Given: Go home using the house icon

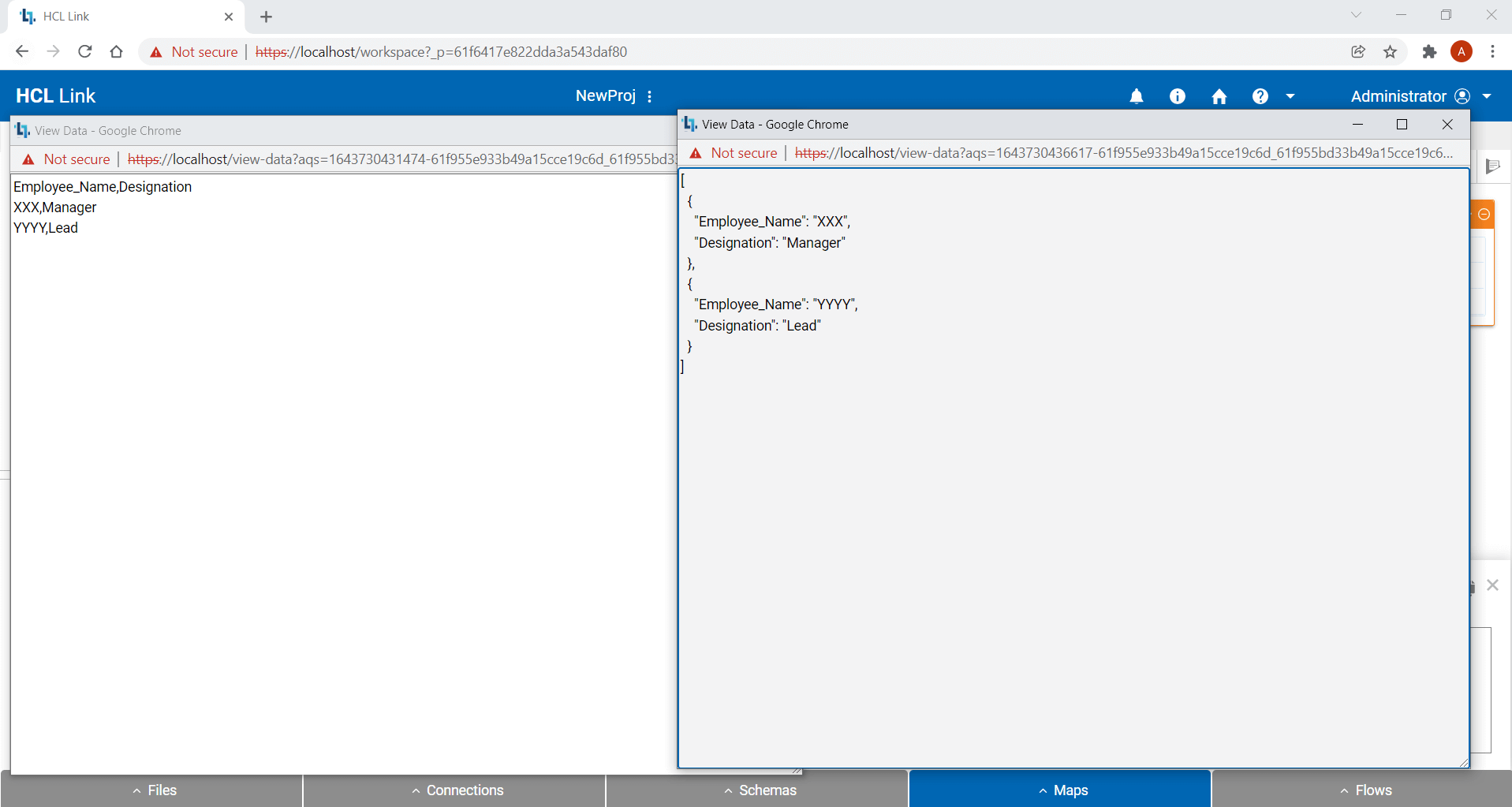Looking at the screenshot, I should 1219,95.
